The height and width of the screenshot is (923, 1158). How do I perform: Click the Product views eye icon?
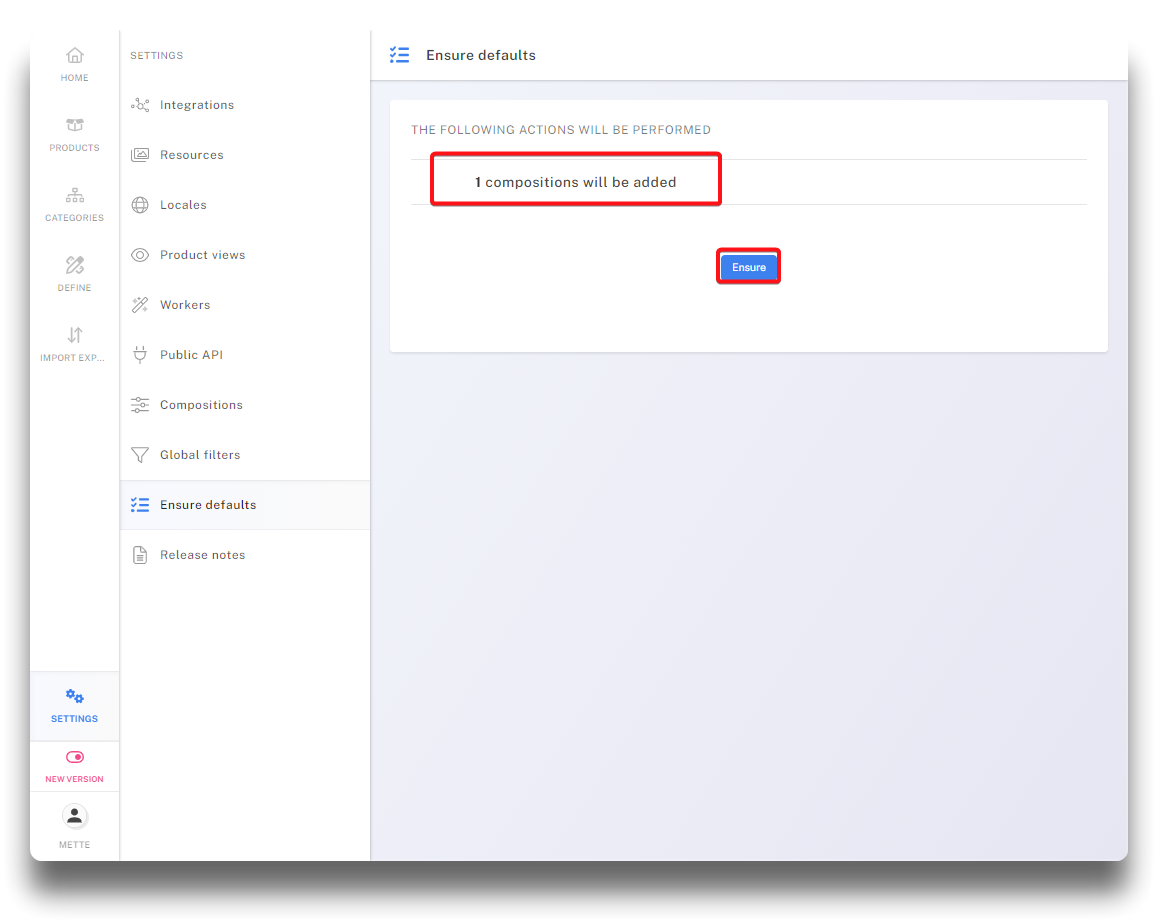(x=140, y=255)
